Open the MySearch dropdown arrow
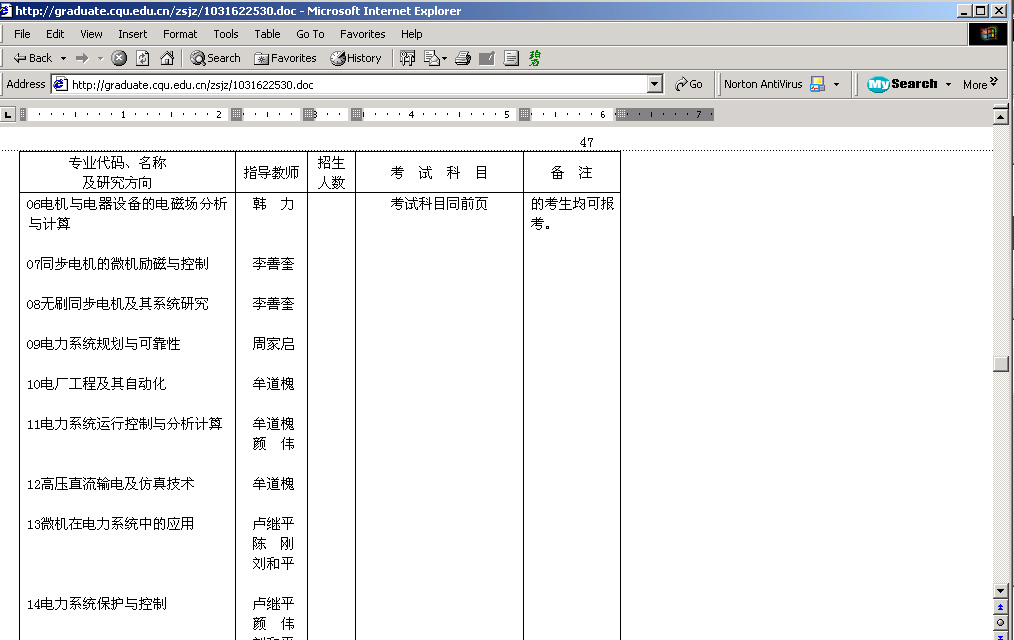1014x640 pixels. tap(947, 85)
